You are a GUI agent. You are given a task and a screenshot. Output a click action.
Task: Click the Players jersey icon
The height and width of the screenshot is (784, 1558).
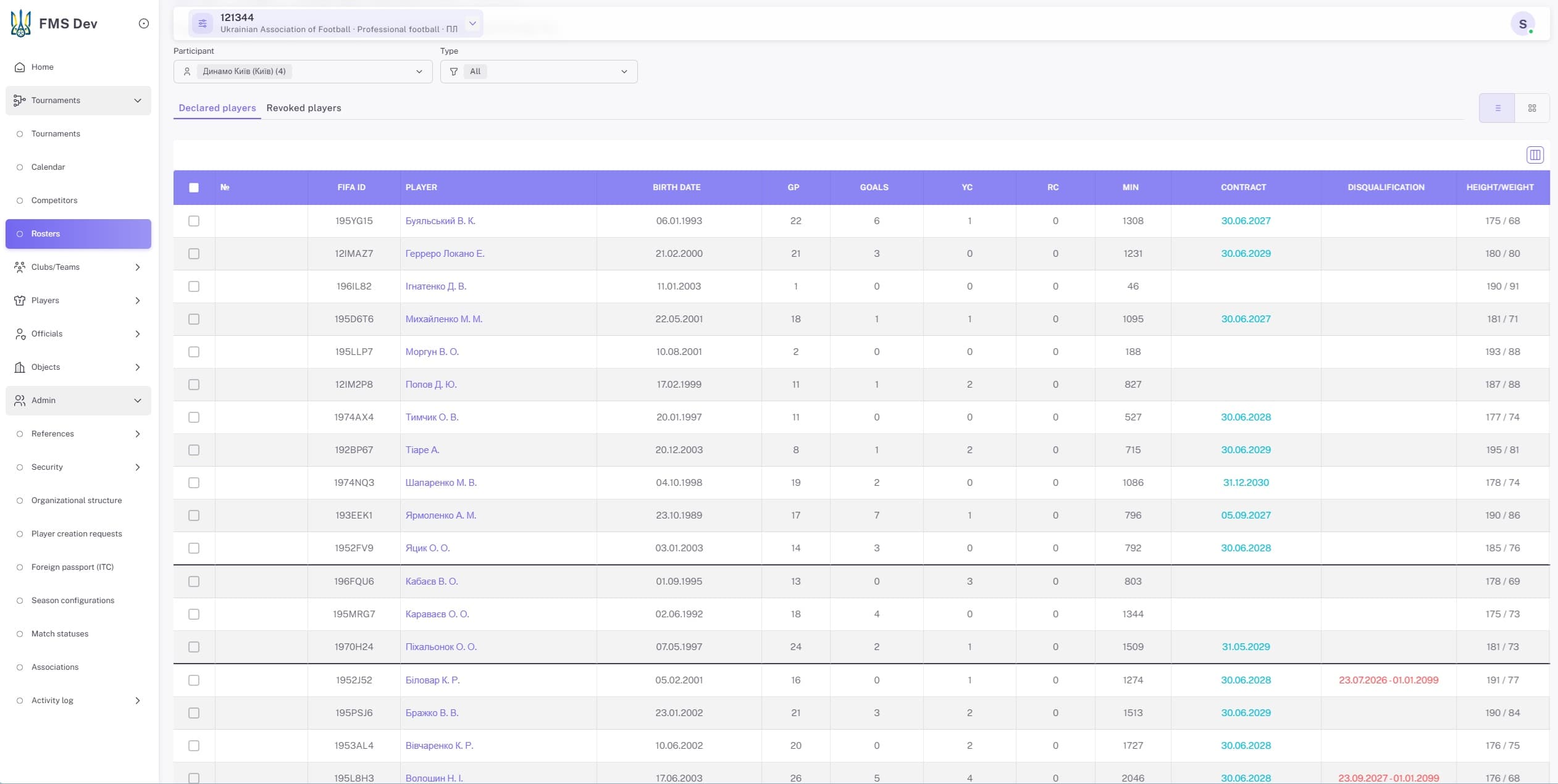pyautogui.click(x=20, y=300)
